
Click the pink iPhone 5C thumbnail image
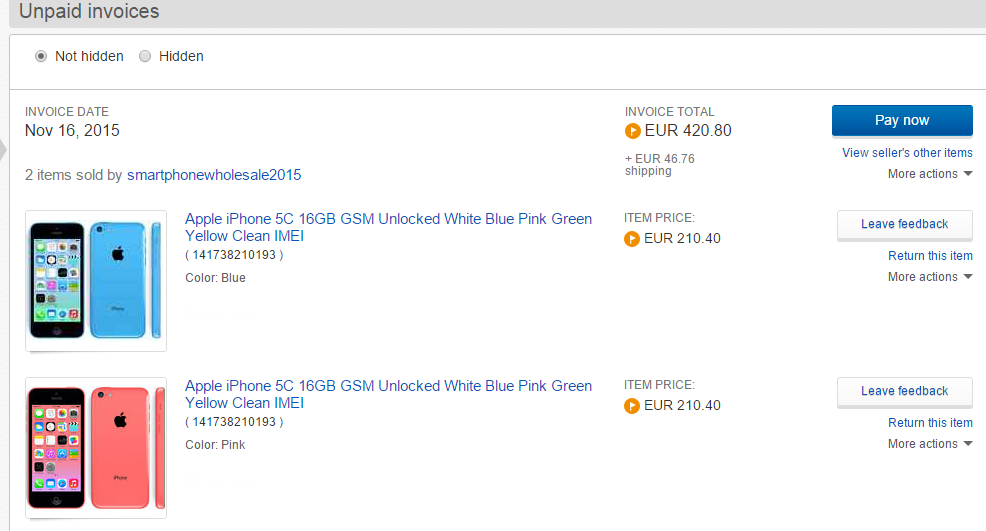(x=96, y=448)
